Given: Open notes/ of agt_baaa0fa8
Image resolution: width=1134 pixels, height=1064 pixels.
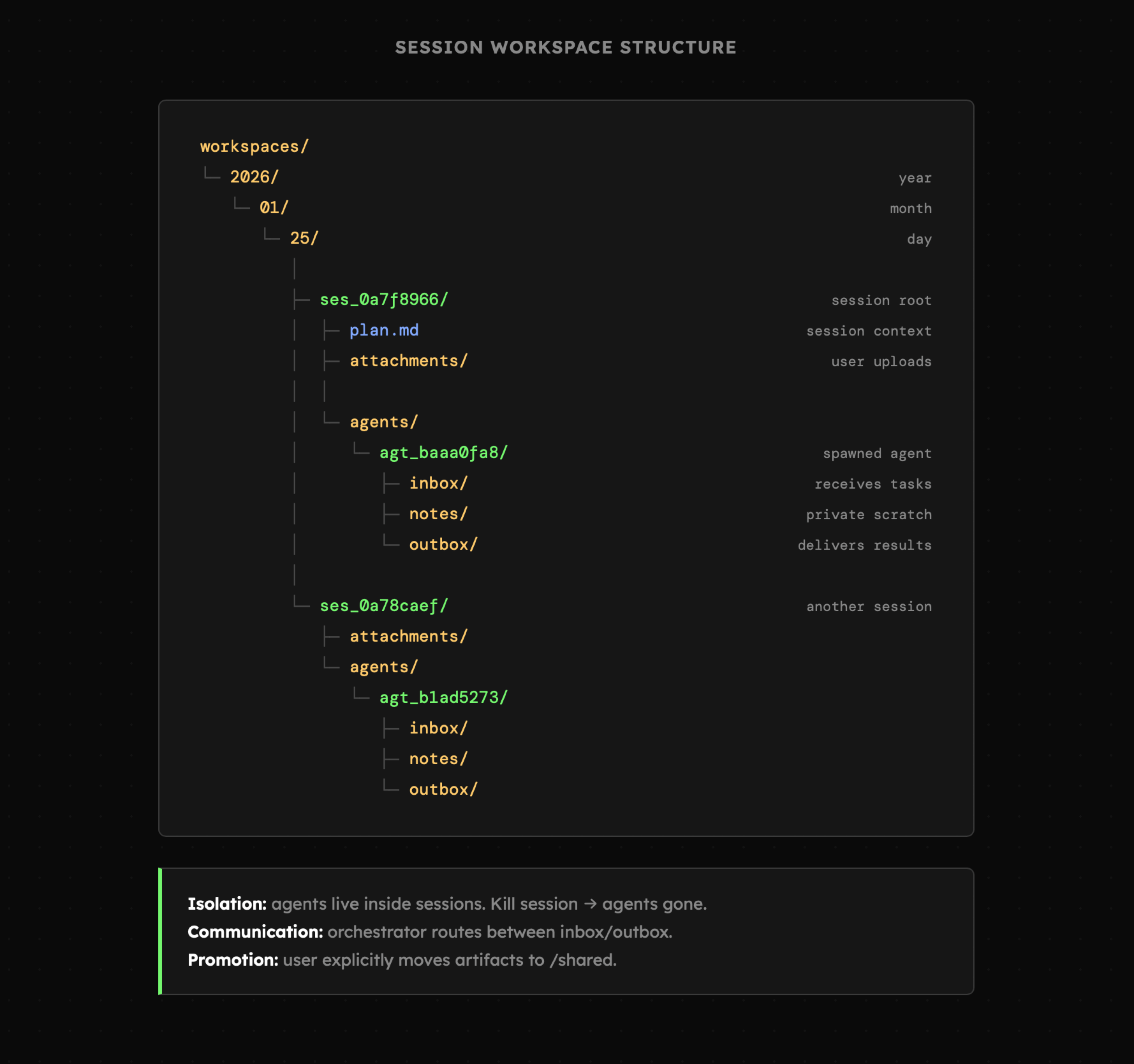Looking at the screenshot, I should 437,514.
